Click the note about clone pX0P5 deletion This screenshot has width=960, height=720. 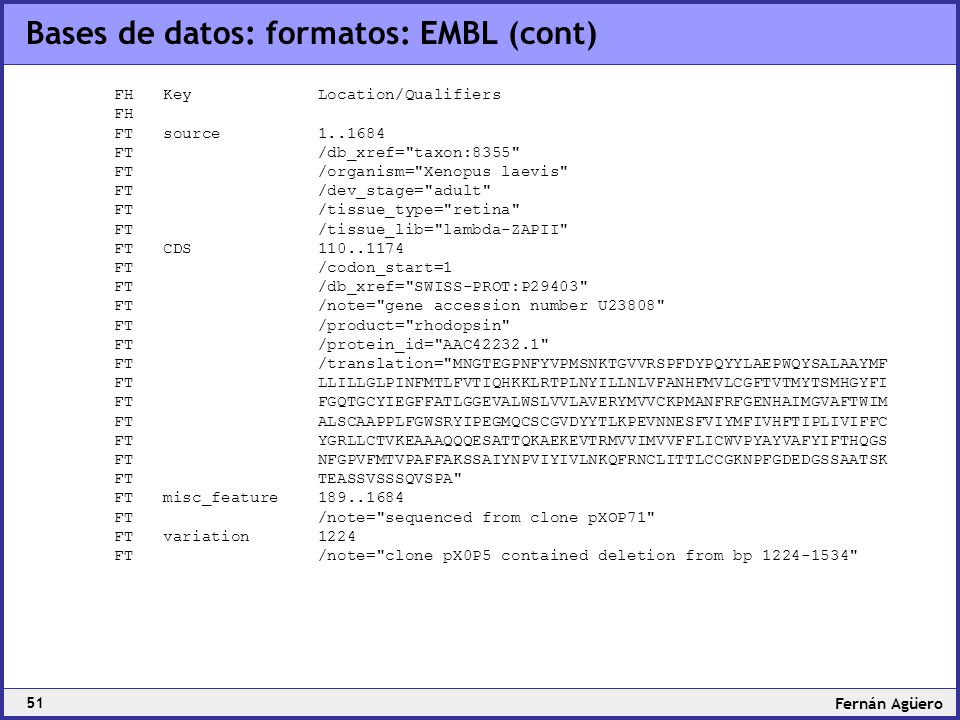pos(588,555)
